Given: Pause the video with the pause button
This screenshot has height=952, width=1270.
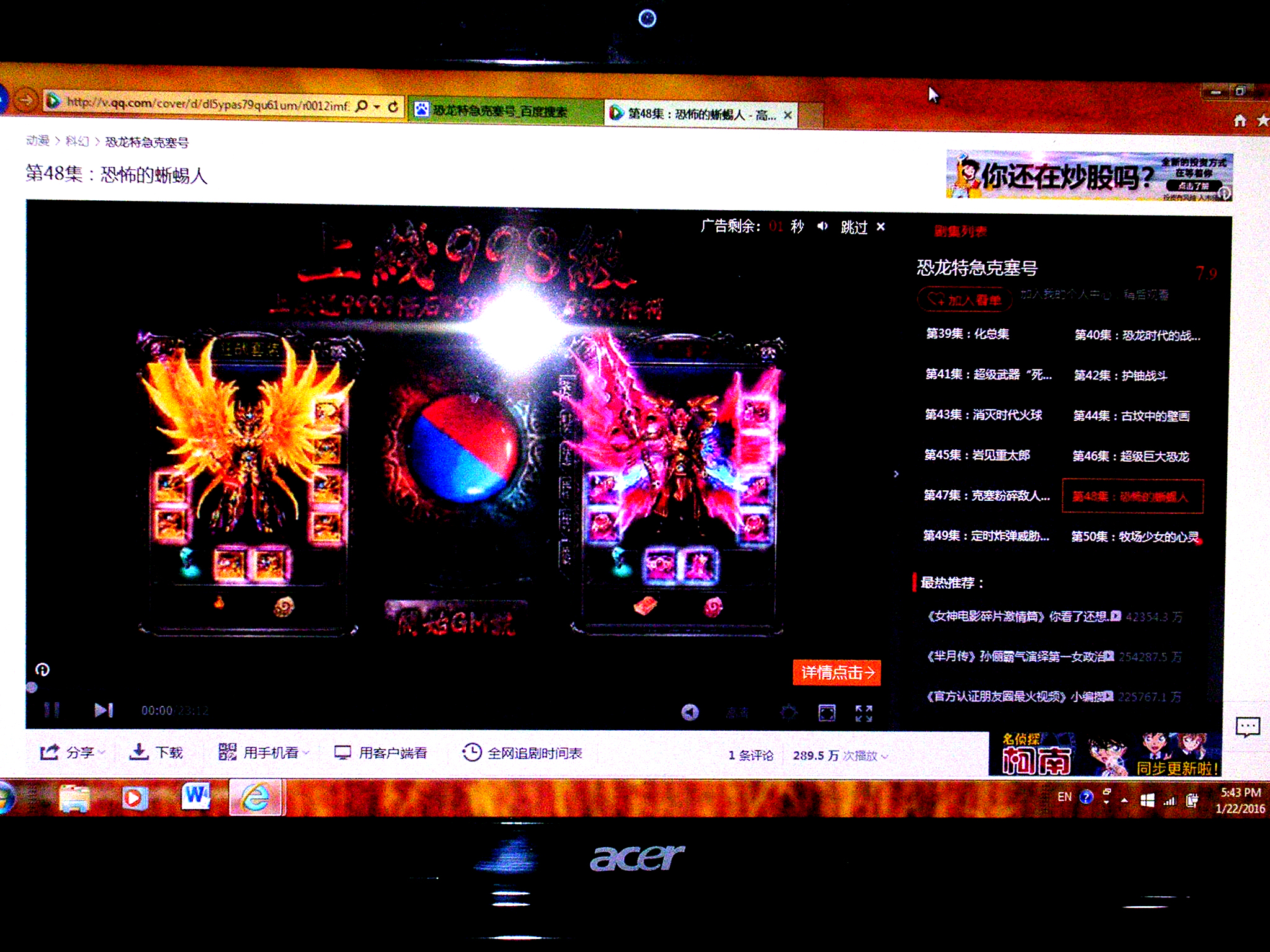Looking at the screenshot, I should [x=52, y=710].
